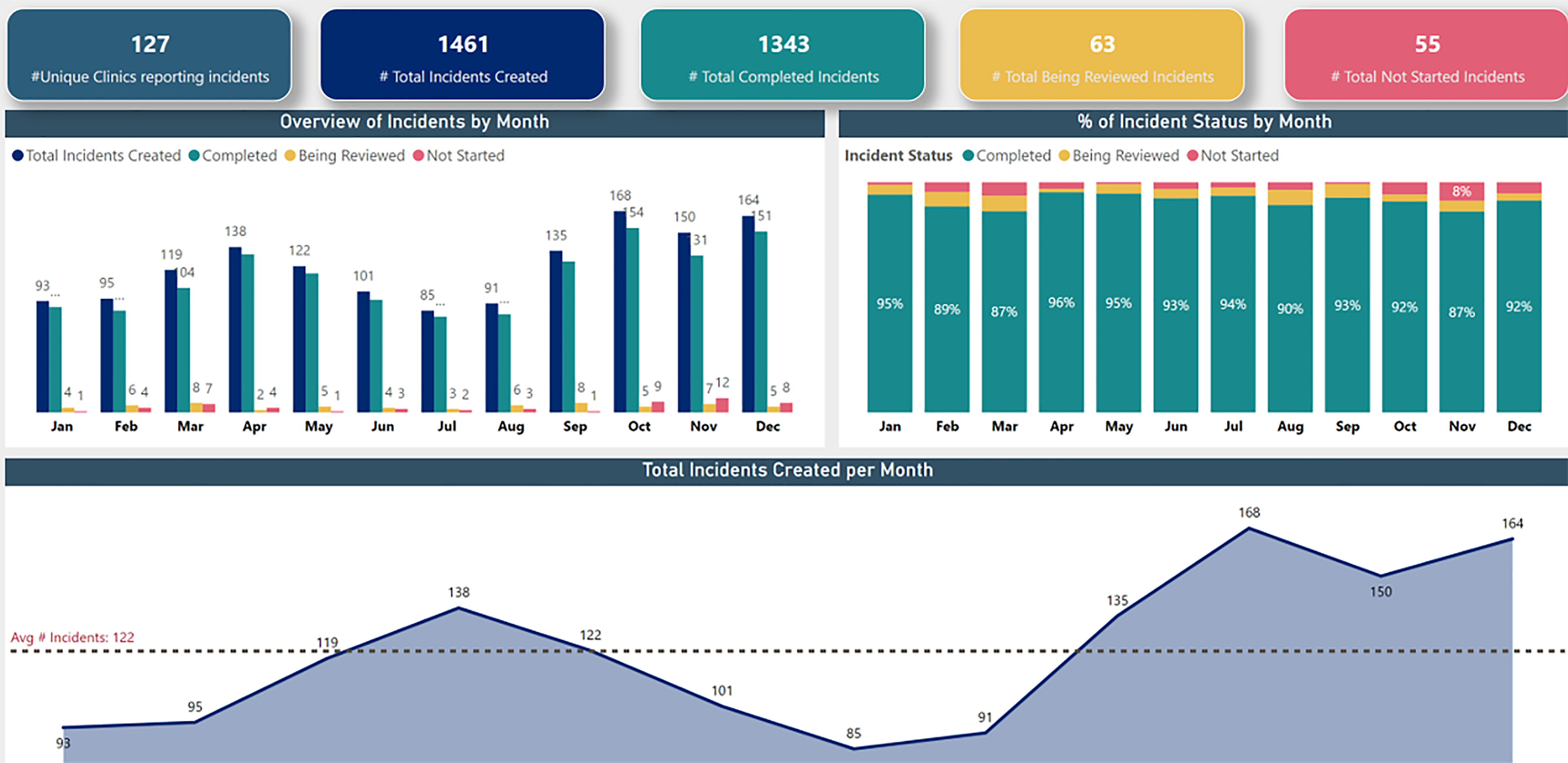Screen dimensions: 1568x763
Task: Click Not Started legend in Overview chart
Action: pos(459,156)
